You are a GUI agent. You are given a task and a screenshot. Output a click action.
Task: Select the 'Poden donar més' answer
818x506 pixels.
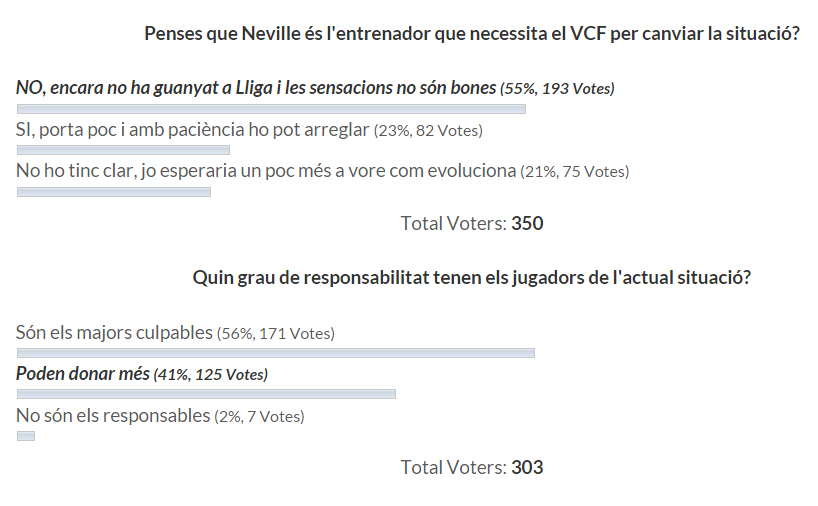click(83, 374)
